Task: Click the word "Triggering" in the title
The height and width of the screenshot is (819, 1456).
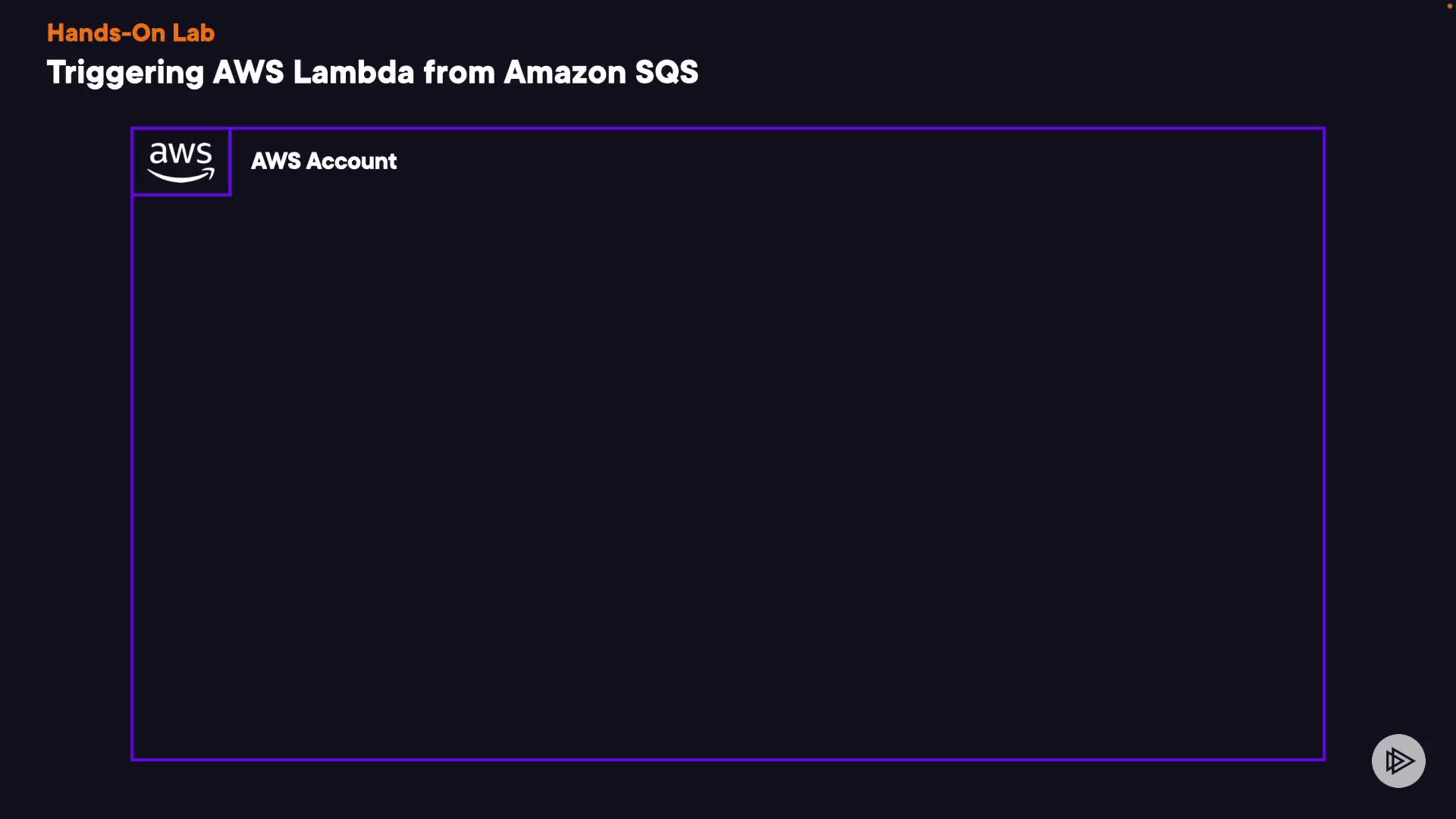Action: [125, 73]
